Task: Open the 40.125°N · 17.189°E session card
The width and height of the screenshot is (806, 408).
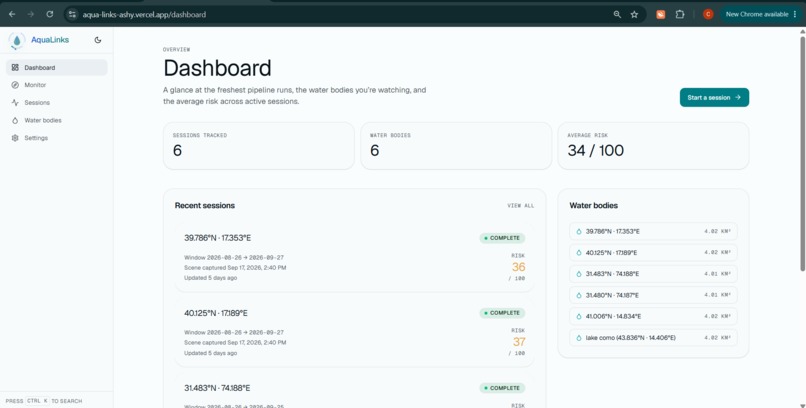Action: pos(354,332)
